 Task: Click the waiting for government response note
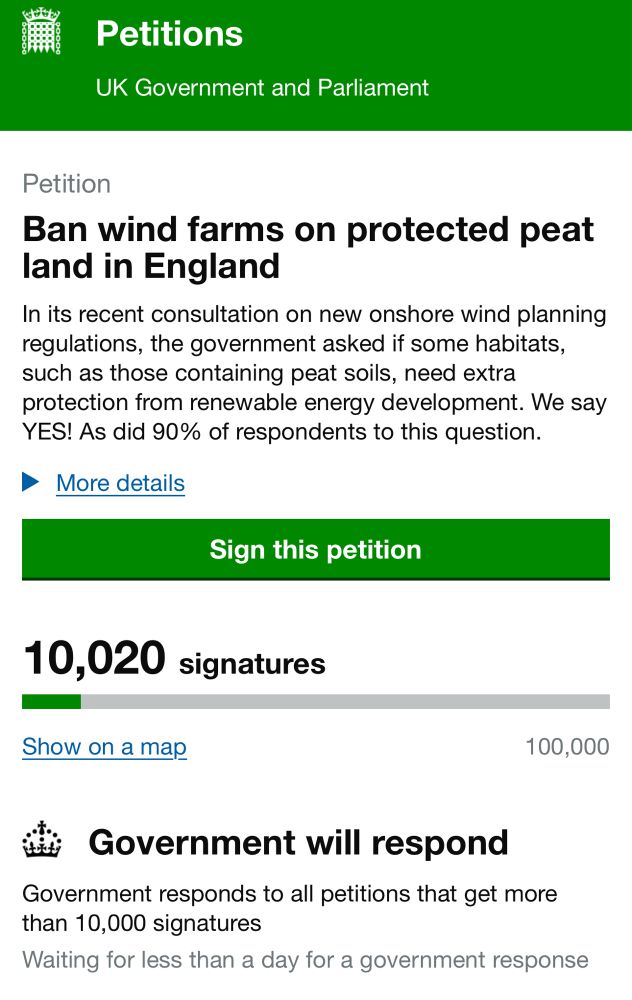305,960
